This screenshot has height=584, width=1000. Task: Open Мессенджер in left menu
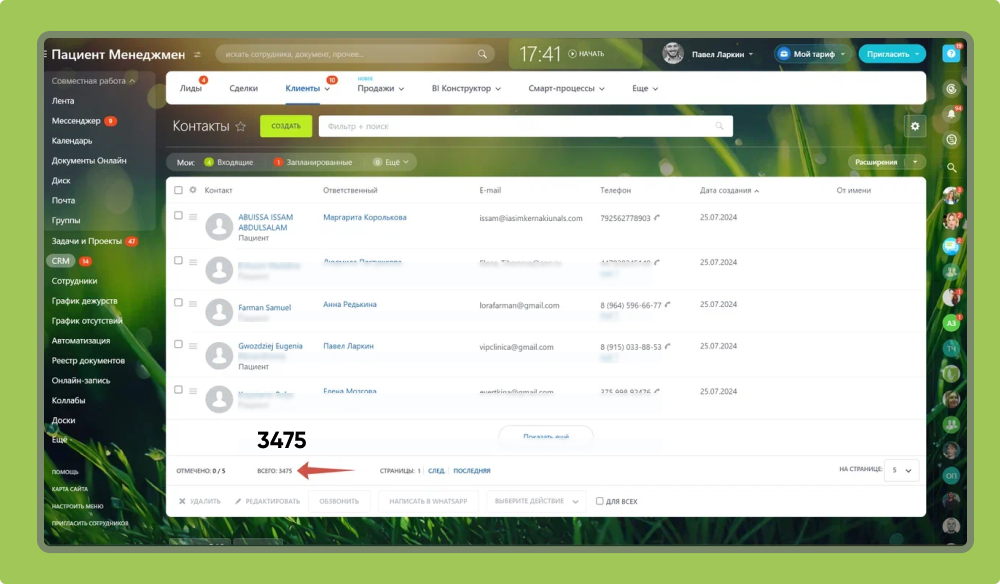click(76, 120)
